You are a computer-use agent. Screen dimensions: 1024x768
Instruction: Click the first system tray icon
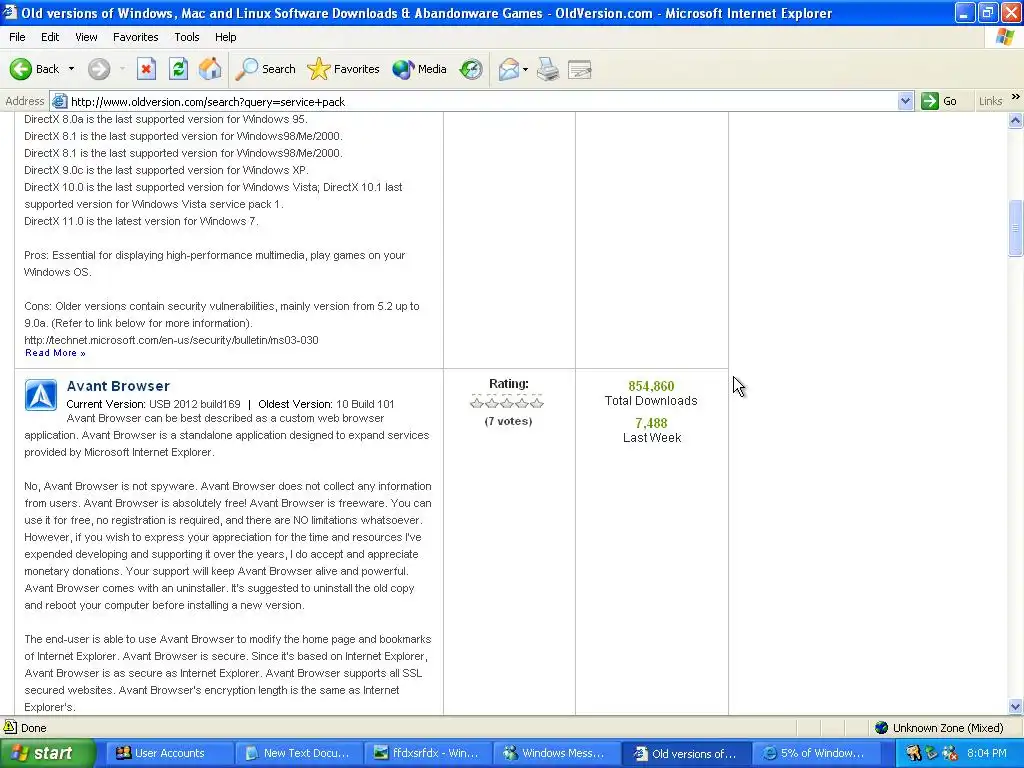914,753
